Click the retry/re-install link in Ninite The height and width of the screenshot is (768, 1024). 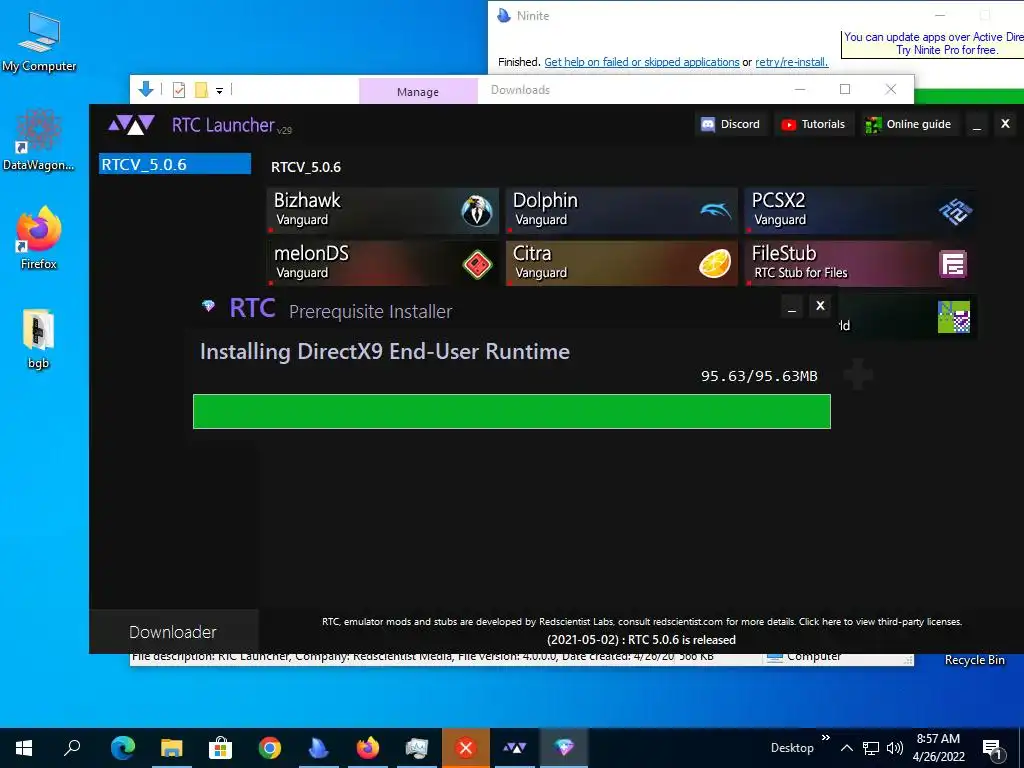792,62
